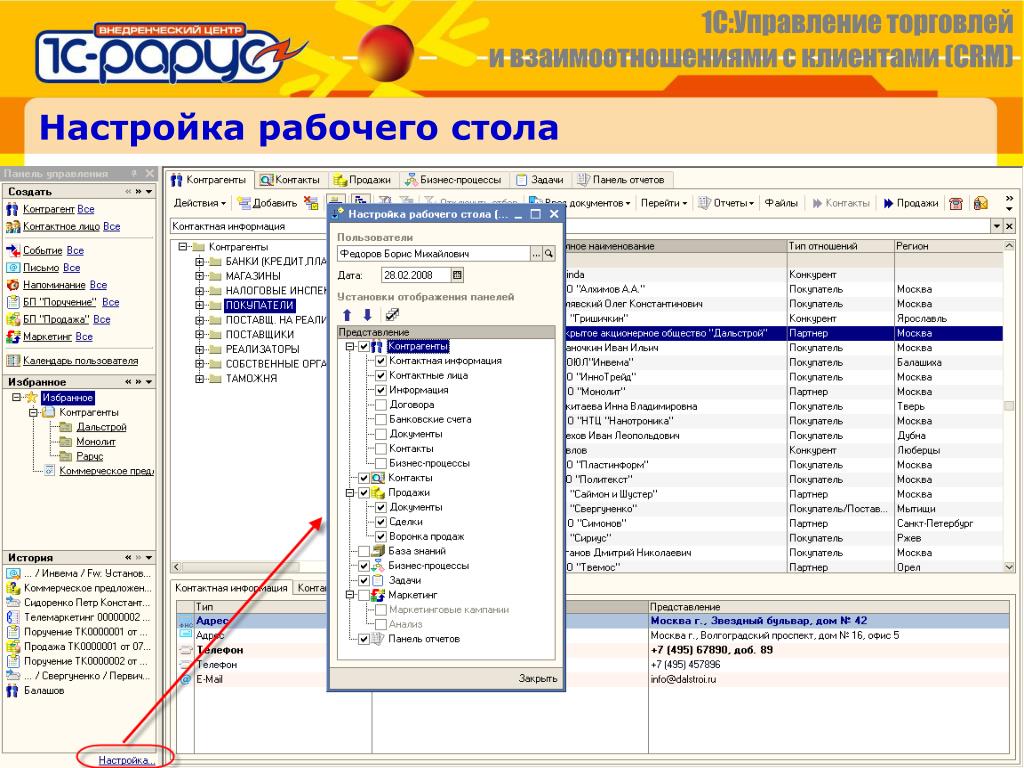Check the Банковские счета checkbox
1024x768 pixels.
[381, 419]
